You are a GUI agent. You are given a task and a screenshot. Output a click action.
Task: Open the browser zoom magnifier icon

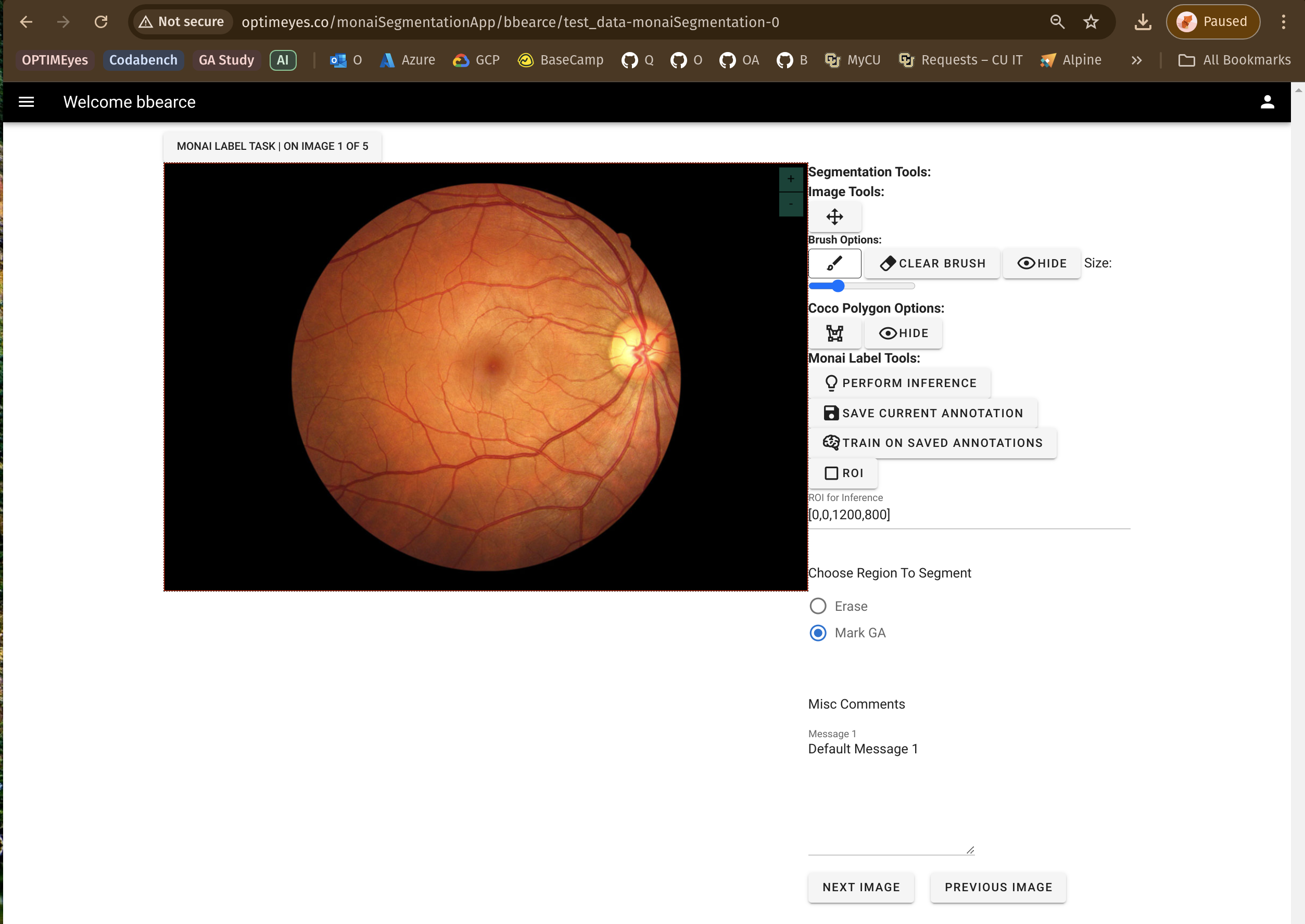(1057, 22)
